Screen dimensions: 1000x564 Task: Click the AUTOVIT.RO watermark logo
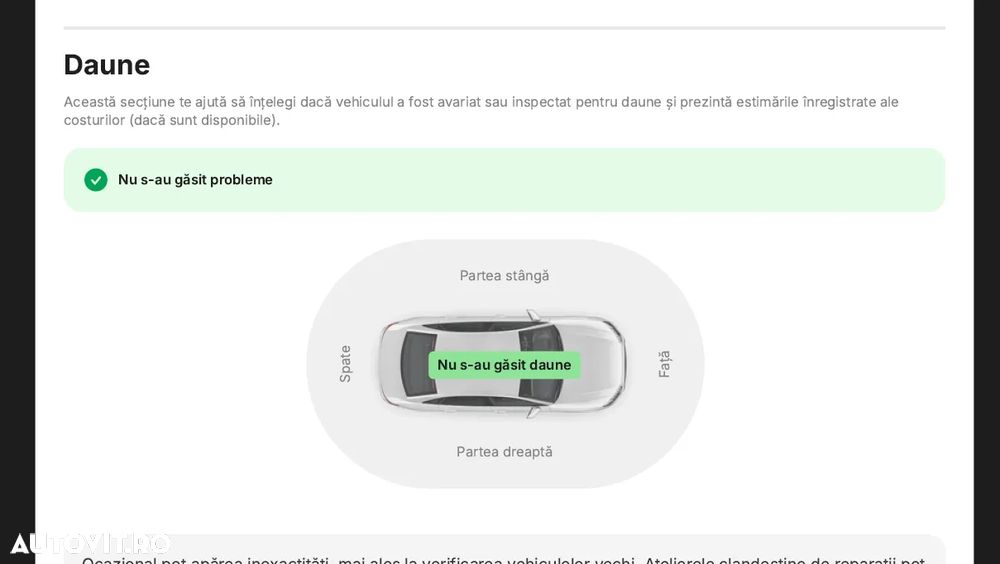point(89,543)
